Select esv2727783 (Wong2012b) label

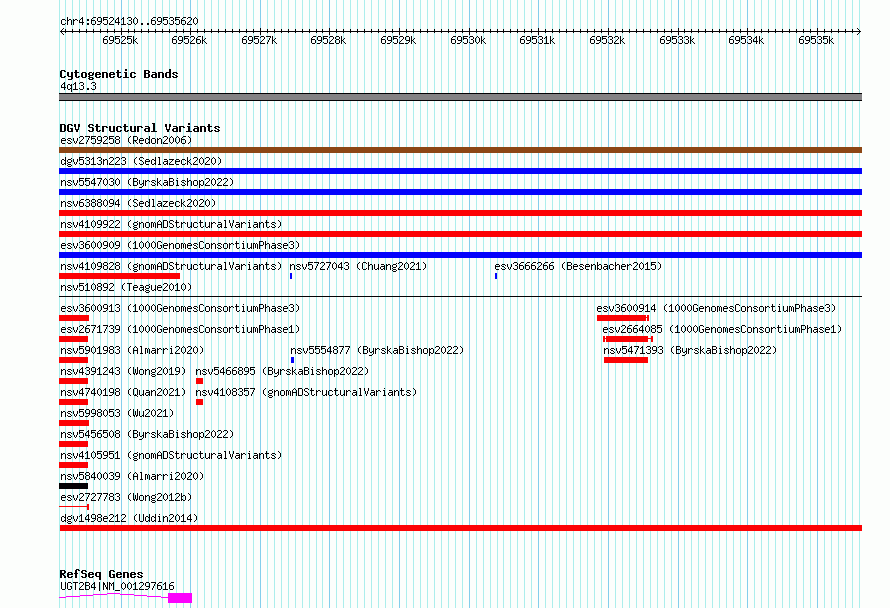126,497
